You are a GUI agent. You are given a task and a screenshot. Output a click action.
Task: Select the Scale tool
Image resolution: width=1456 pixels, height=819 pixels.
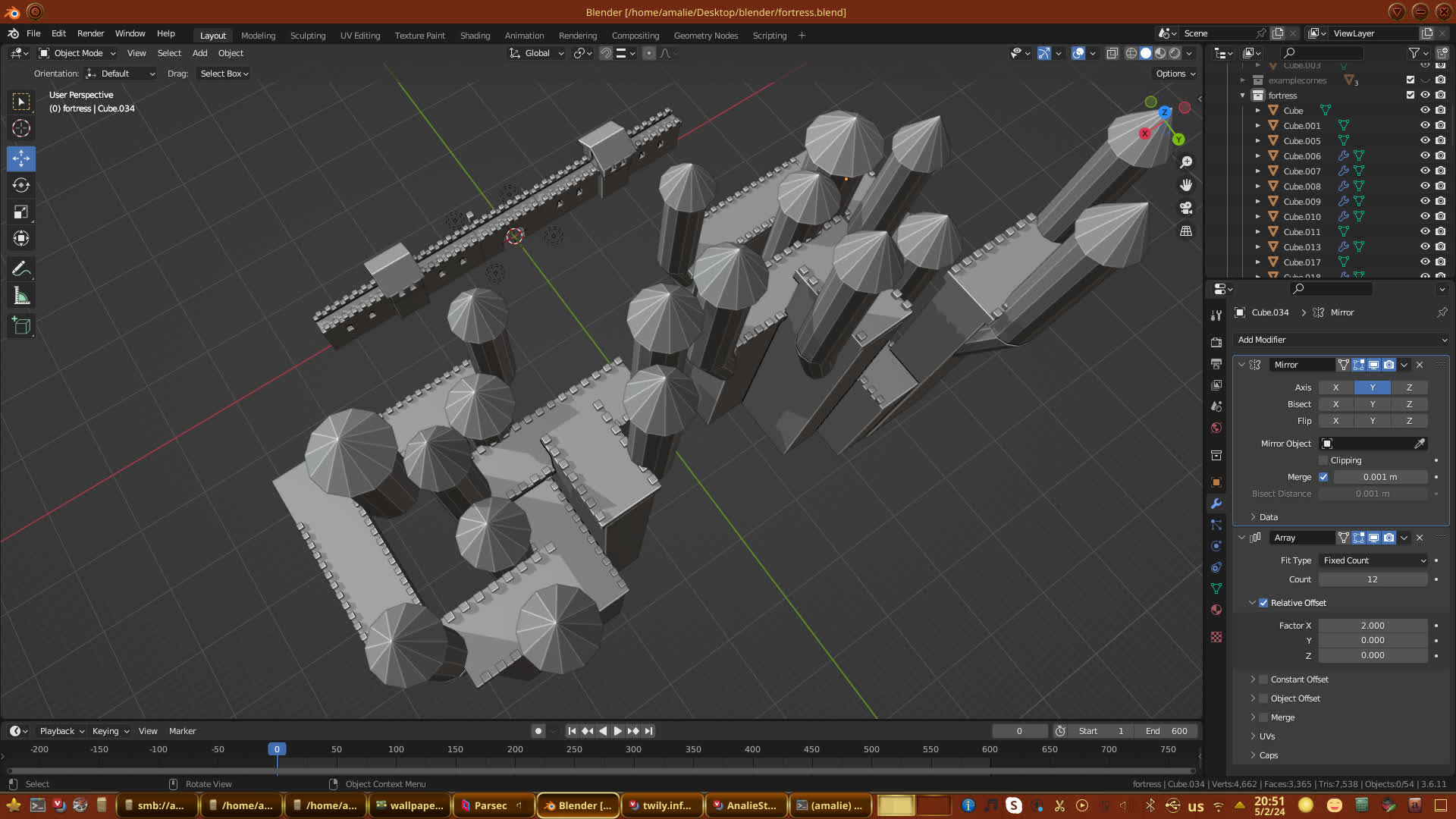(x=21, y=212)
